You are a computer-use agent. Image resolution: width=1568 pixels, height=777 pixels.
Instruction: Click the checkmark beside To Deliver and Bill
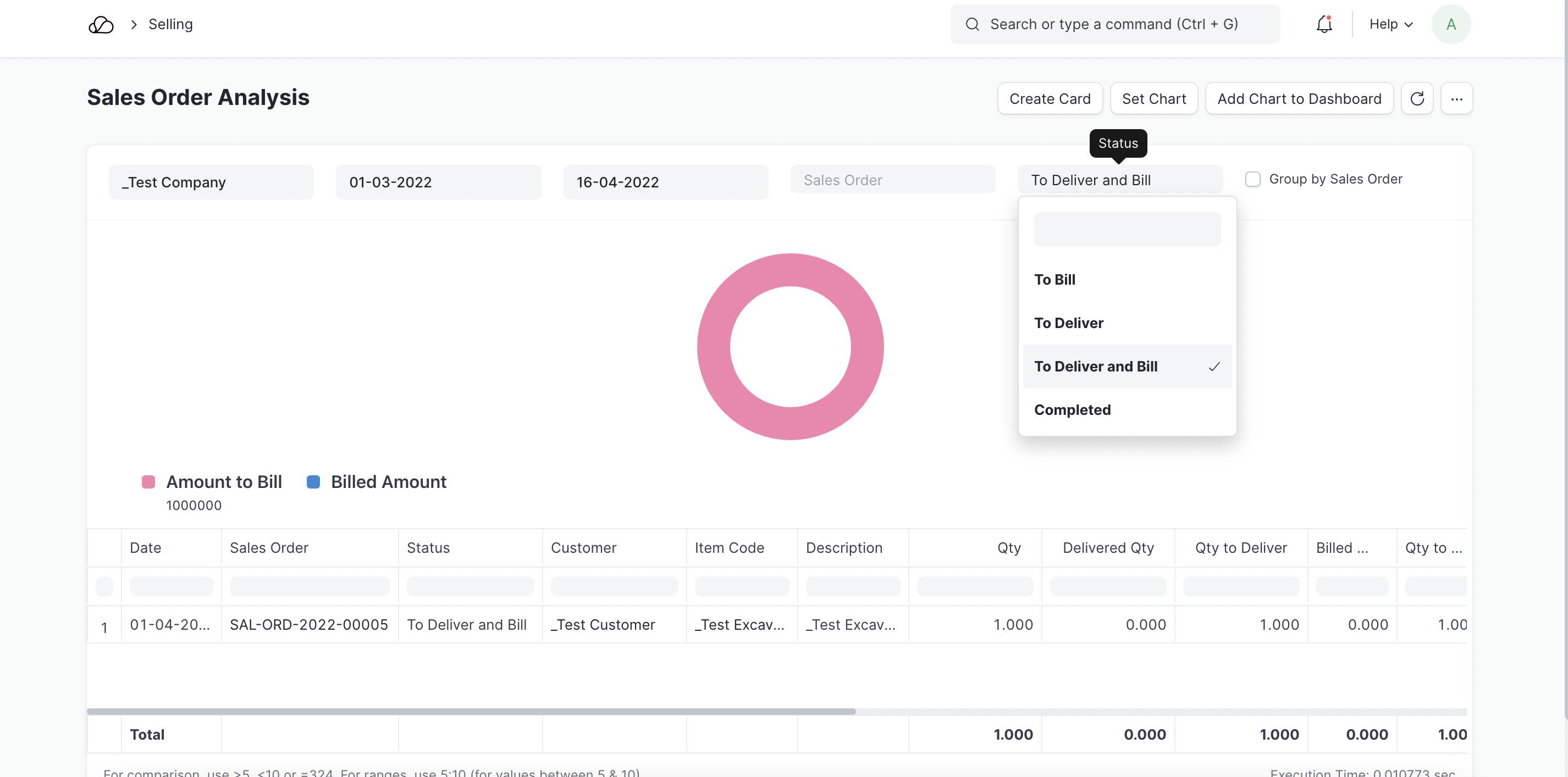[x=1214, y=367]
